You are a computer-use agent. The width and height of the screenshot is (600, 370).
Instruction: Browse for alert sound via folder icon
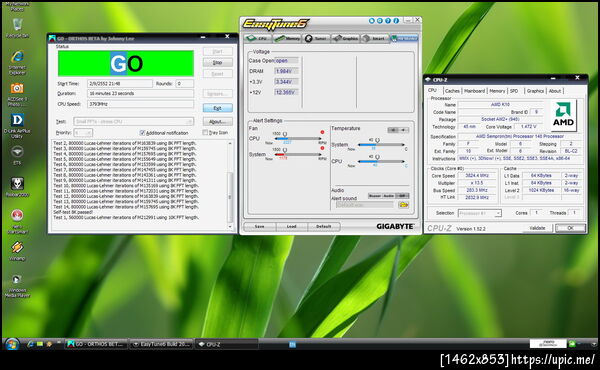403,205
